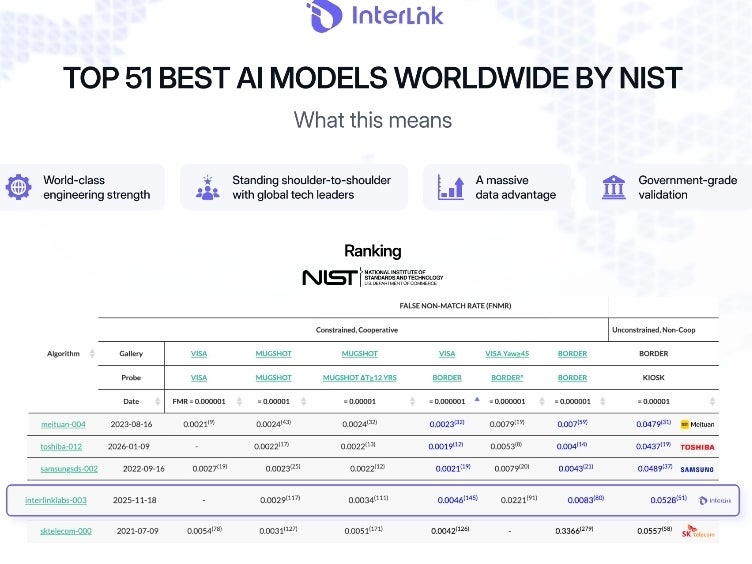Click the InterLink logo at the top
The height and width of the screenshot is (564, 752).
coord(375,15)
